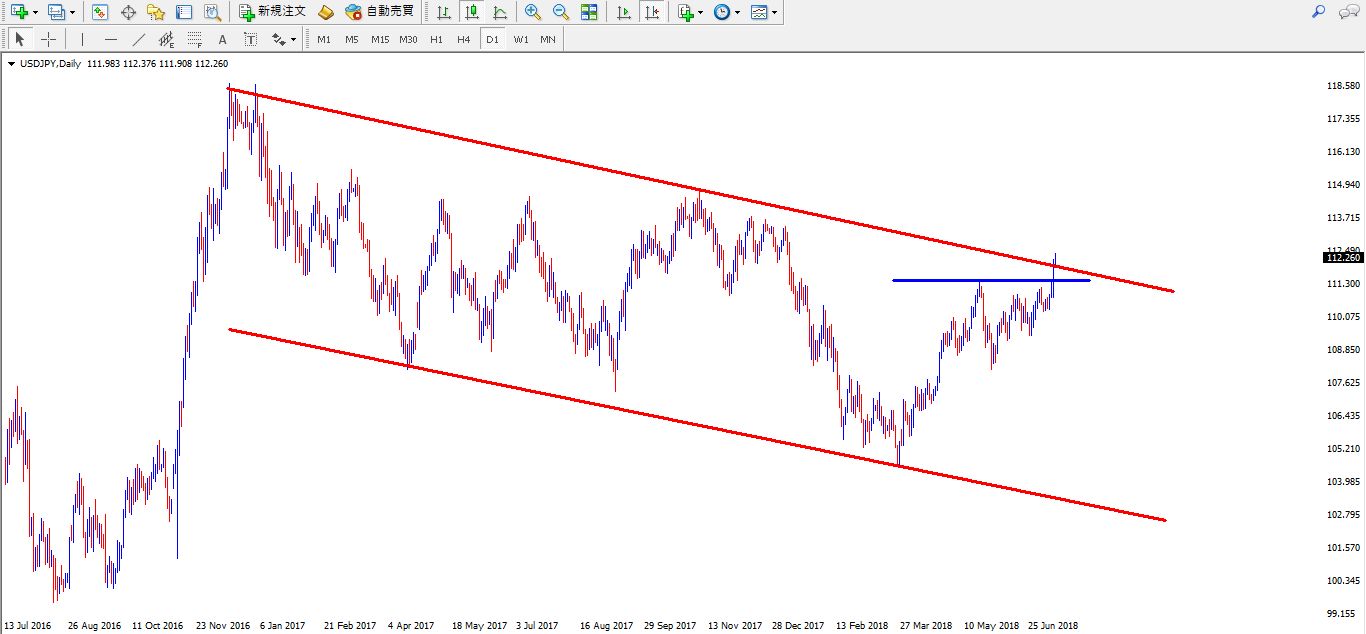Expand the templates dropdown arrow

click(x=775, y=13)
